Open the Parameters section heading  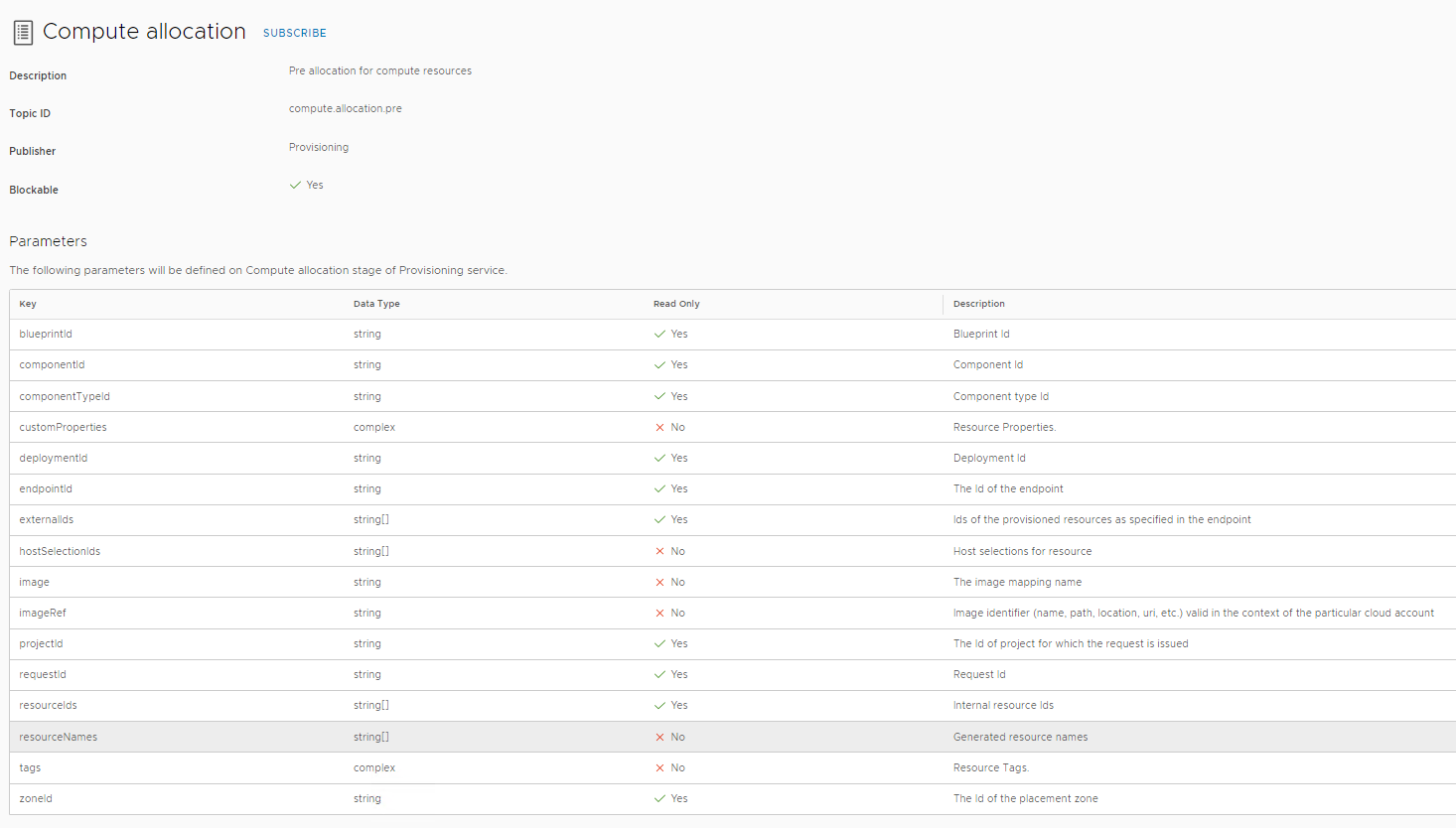coord(48,240)
